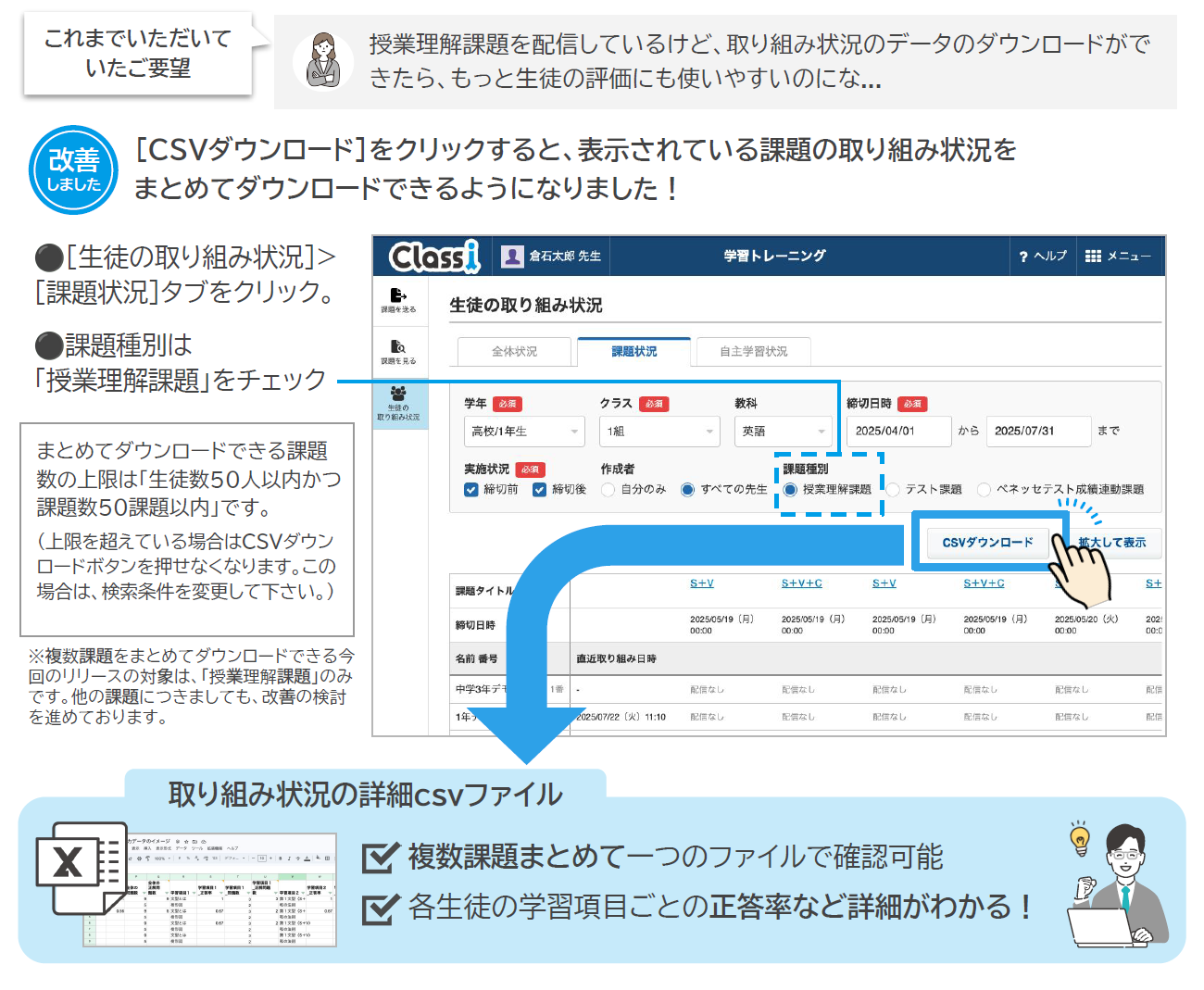
Task: Switch to the 自主学習状況 tab
Action: click(x=754, y=352)
